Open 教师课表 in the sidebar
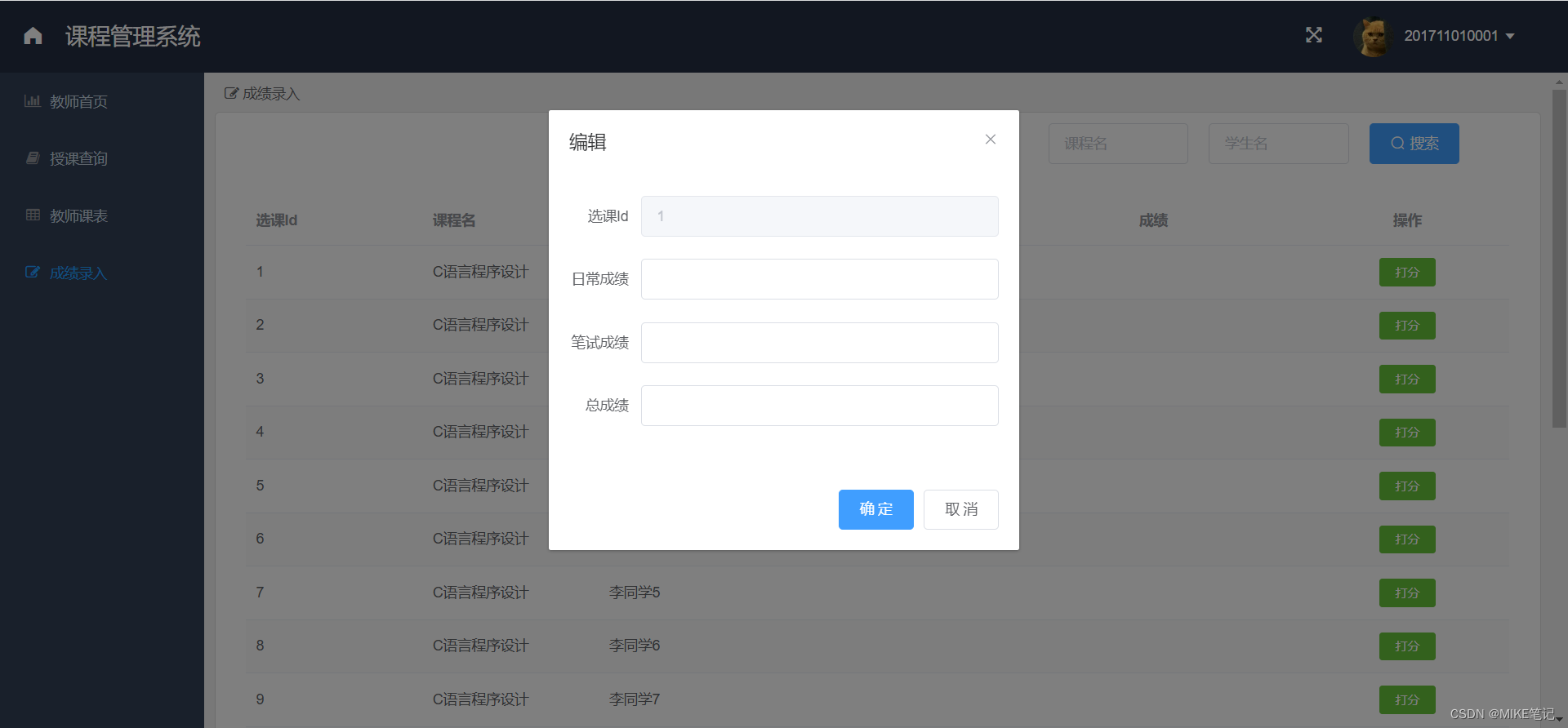Image resolution: width=1568 pixels, height=728 pixels. tap(78, 216)
